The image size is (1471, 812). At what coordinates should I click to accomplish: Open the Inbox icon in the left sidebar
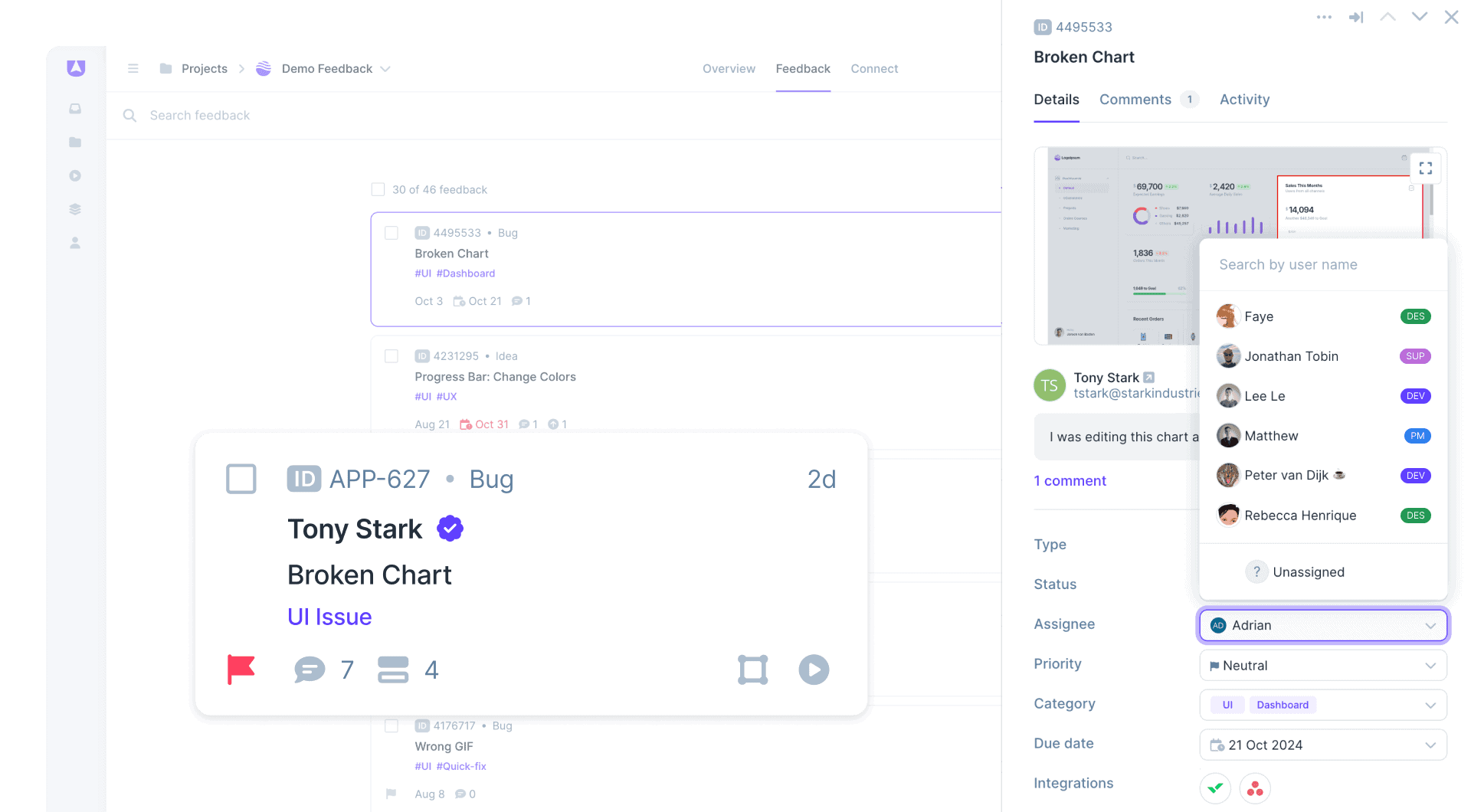click(x=74, y=108)
